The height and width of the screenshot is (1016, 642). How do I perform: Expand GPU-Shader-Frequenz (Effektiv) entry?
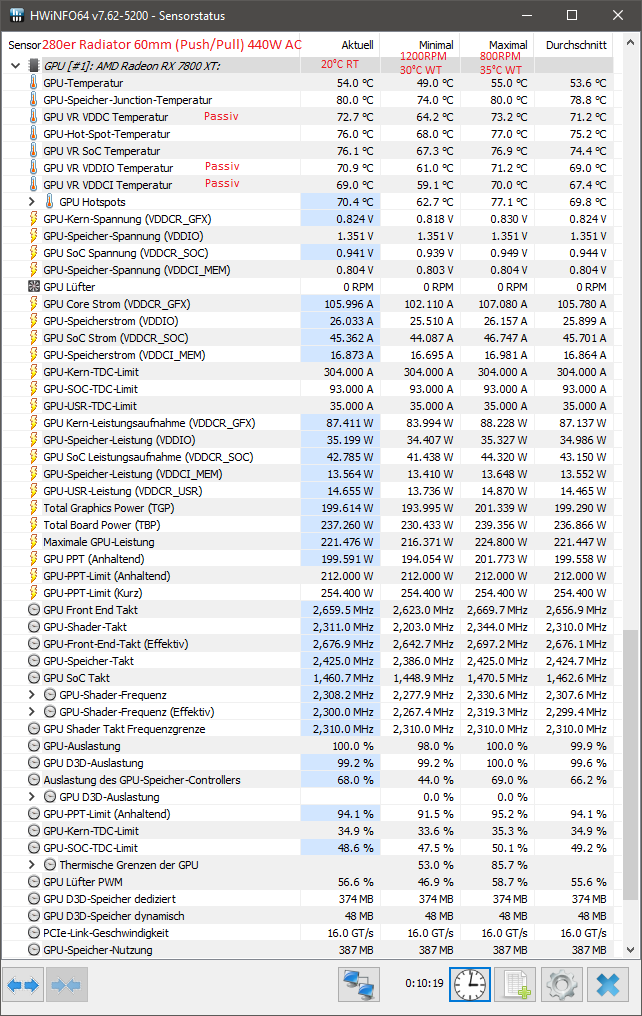[32, 711]
